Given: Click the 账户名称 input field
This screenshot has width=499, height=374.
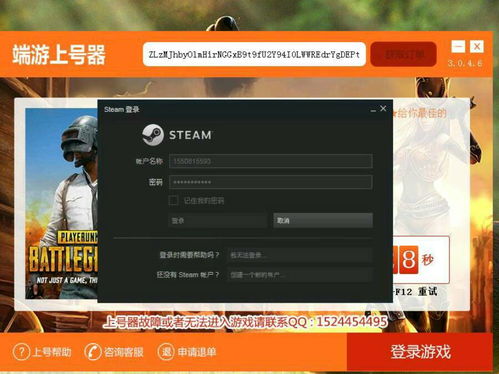Looking at the screenshot, I should pyautogui.click(x=271, y=161).
